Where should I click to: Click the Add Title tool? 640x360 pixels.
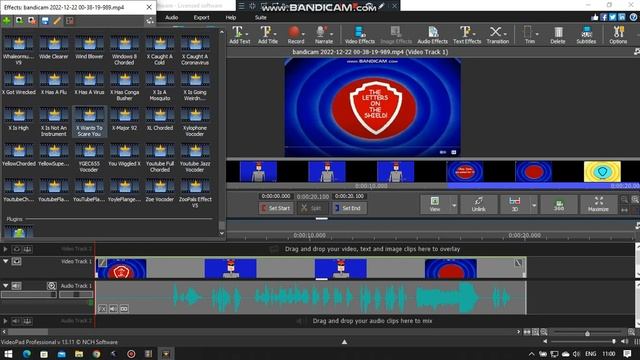(267, 35)
